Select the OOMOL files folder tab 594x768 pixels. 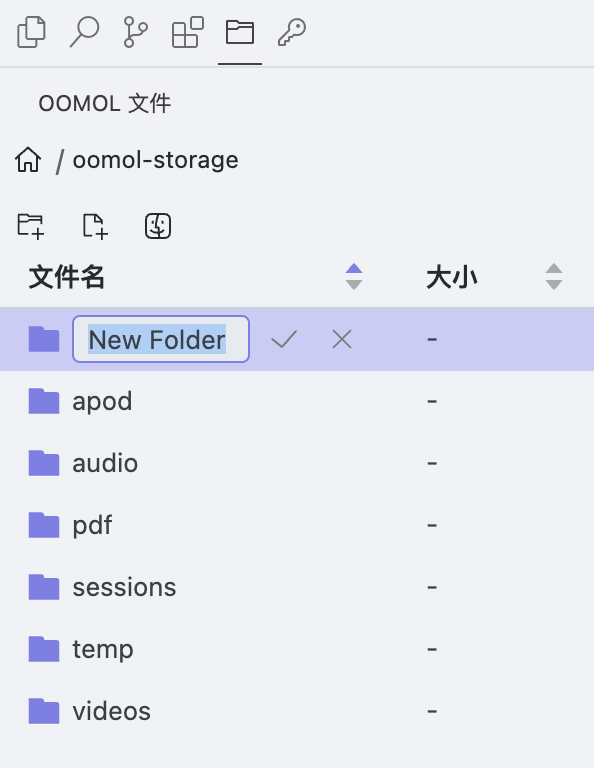239,32
